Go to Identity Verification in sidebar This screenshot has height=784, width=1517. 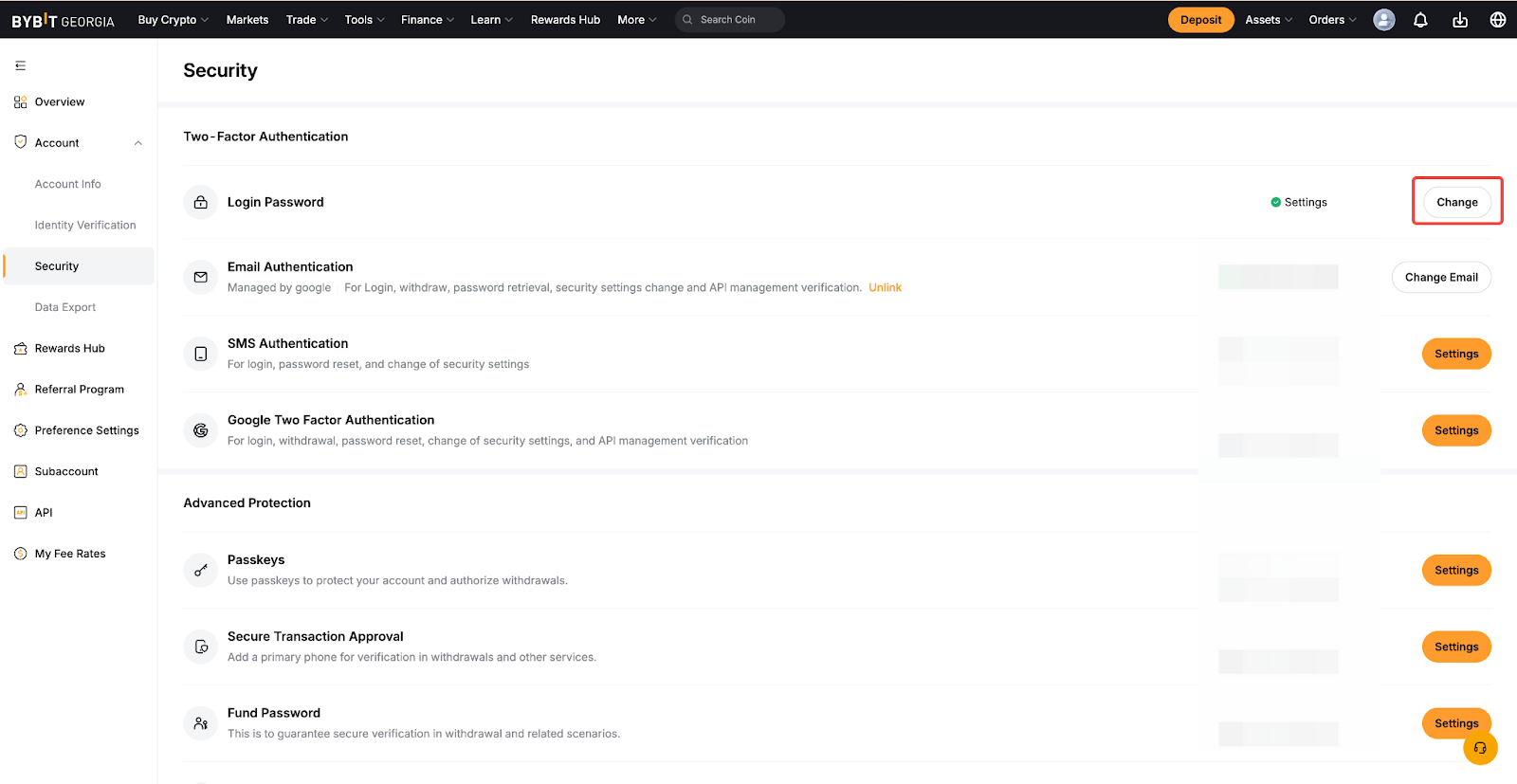85,226
